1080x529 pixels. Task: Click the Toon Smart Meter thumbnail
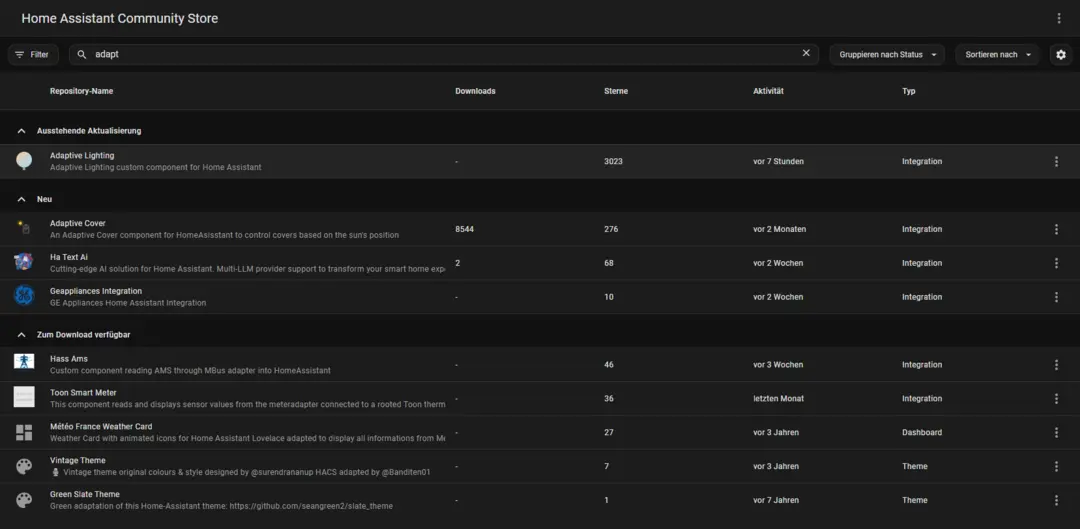click(x=24, y=397)
